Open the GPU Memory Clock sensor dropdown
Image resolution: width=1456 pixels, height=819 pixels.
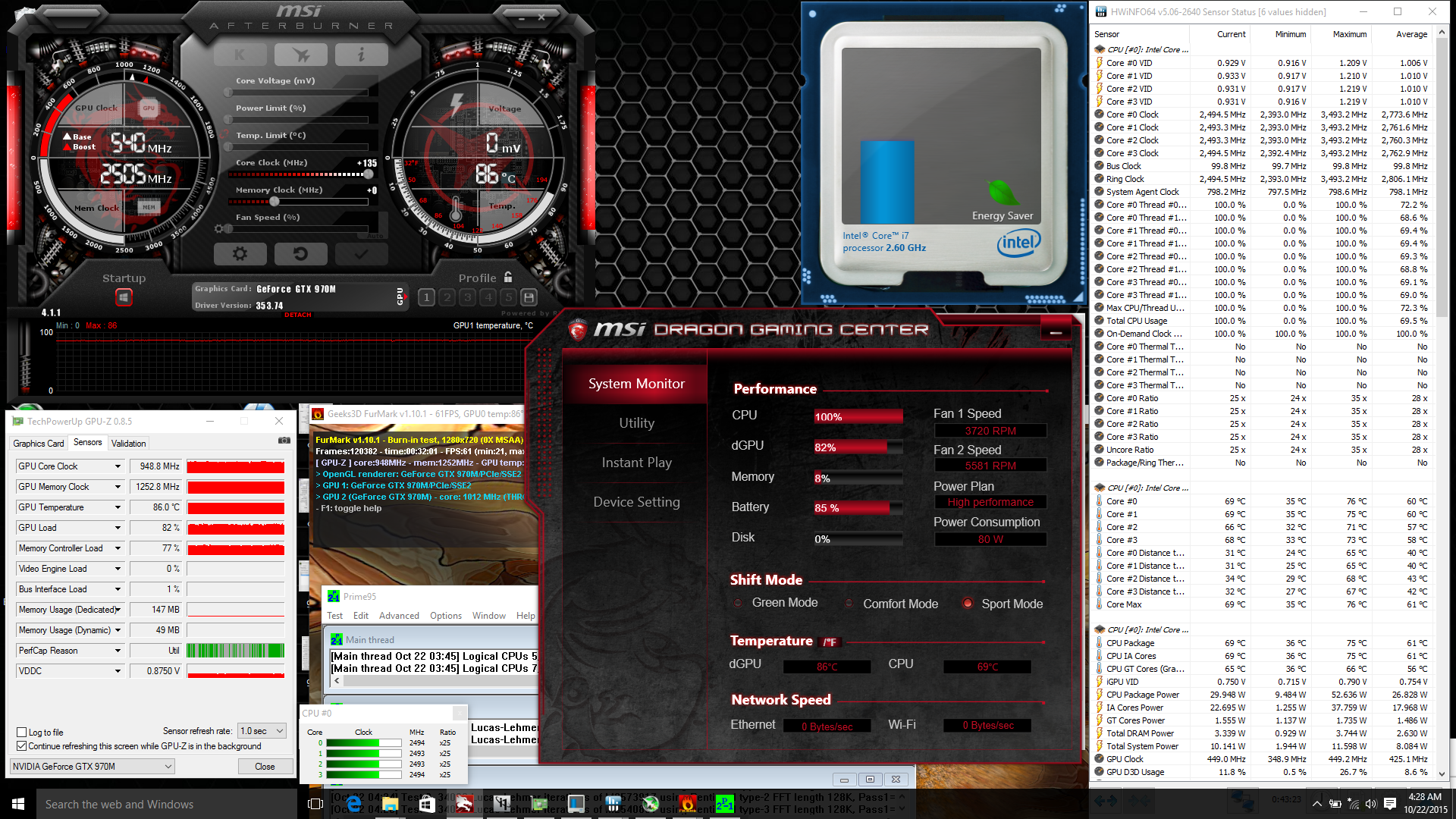pos(118,487)
